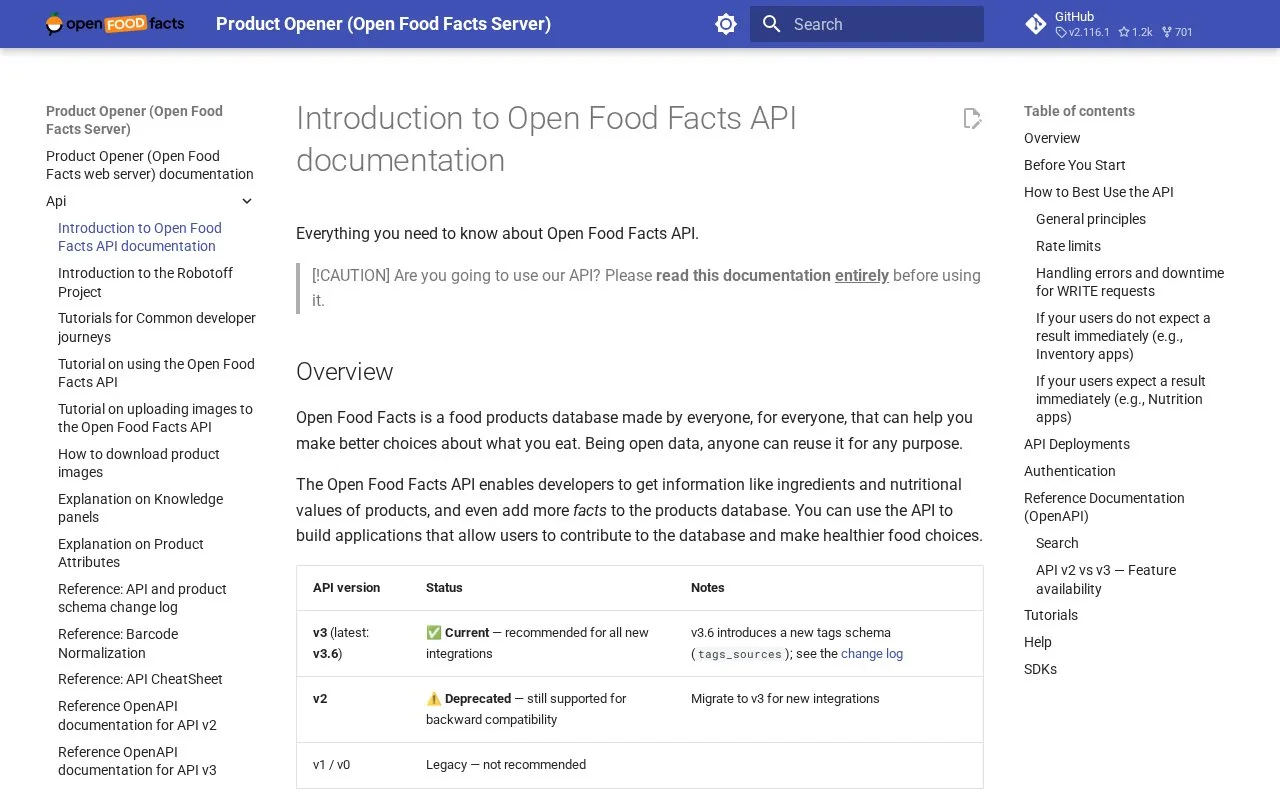Click the v3 (latest: v3.6) table cell

(353, 643)
